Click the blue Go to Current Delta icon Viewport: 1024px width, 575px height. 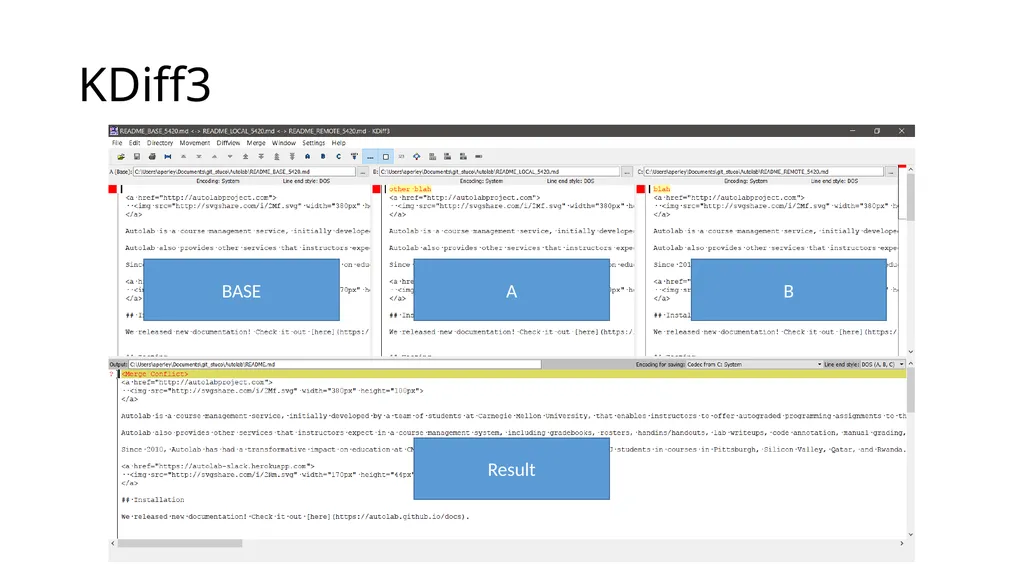click(x=168, y=157)
